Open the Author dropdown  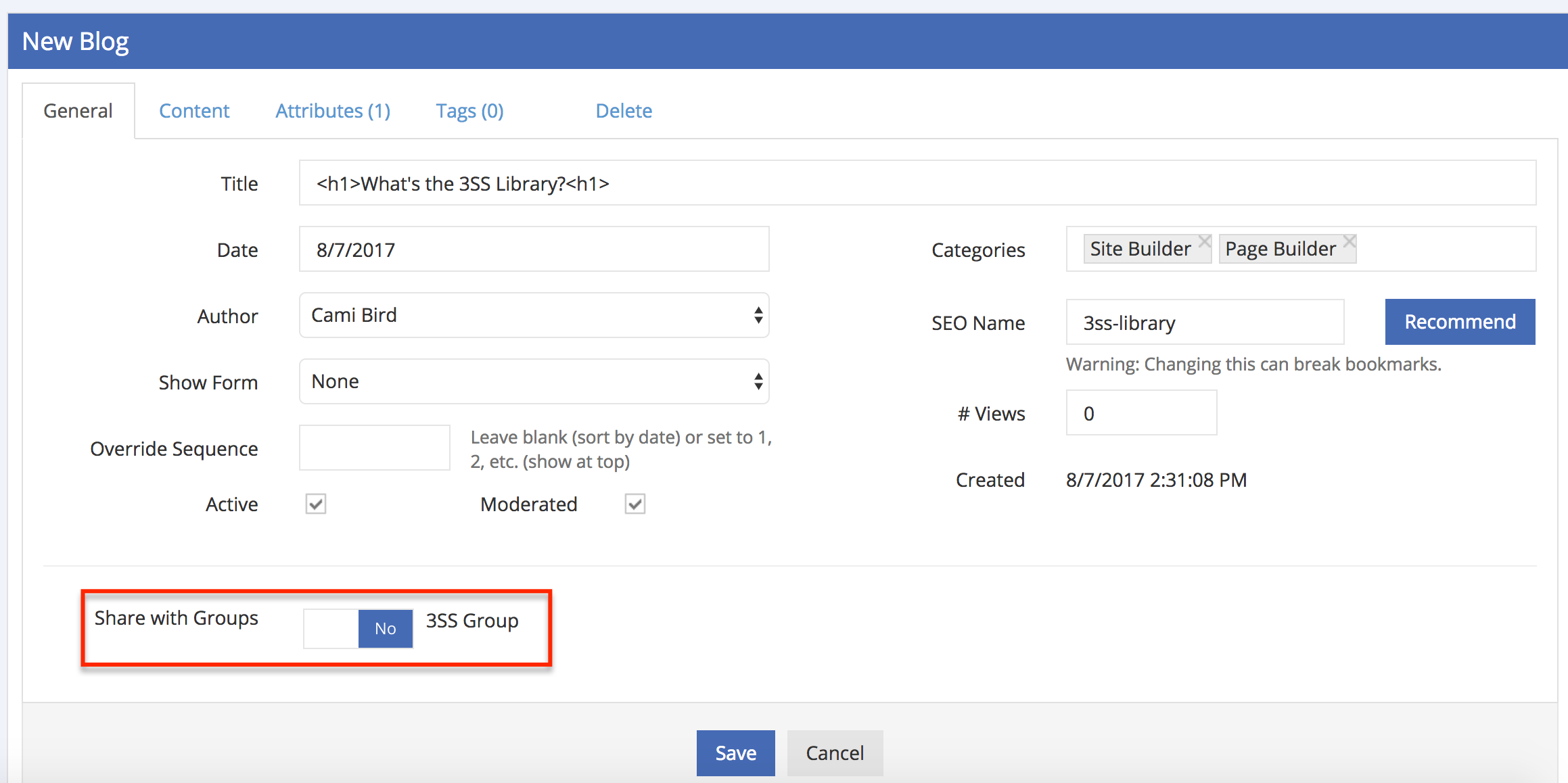coord(534,315)
